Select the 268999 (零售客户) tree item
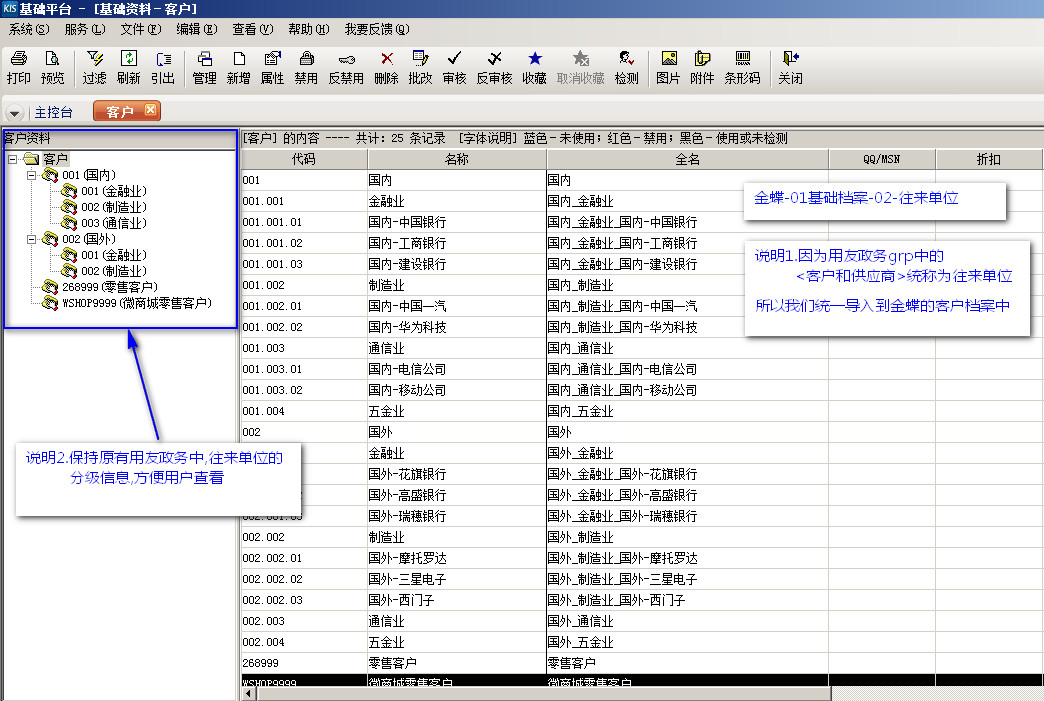This screenshot has height=701, width=1044. [x=108, y=287]
